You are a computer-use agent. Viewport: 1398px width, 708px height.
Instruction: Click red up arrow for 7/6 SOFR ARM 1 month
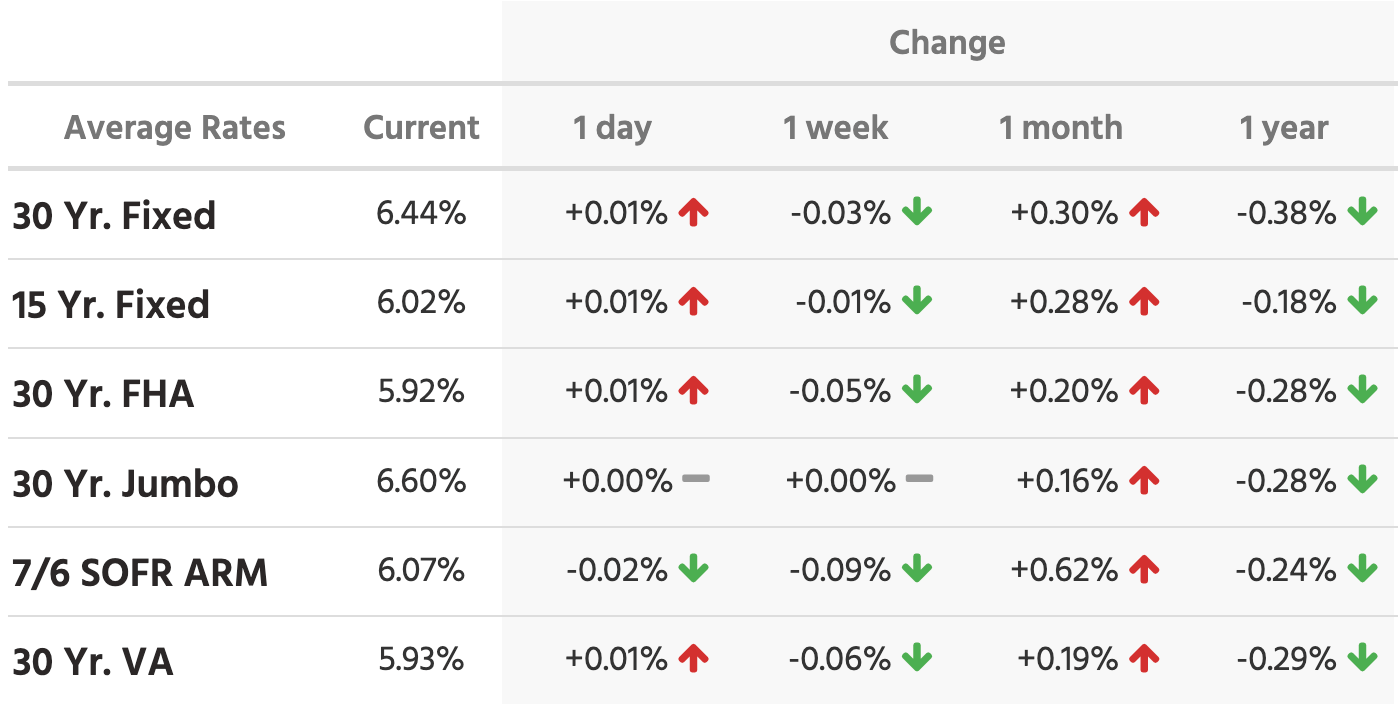tap(1144, 570)
